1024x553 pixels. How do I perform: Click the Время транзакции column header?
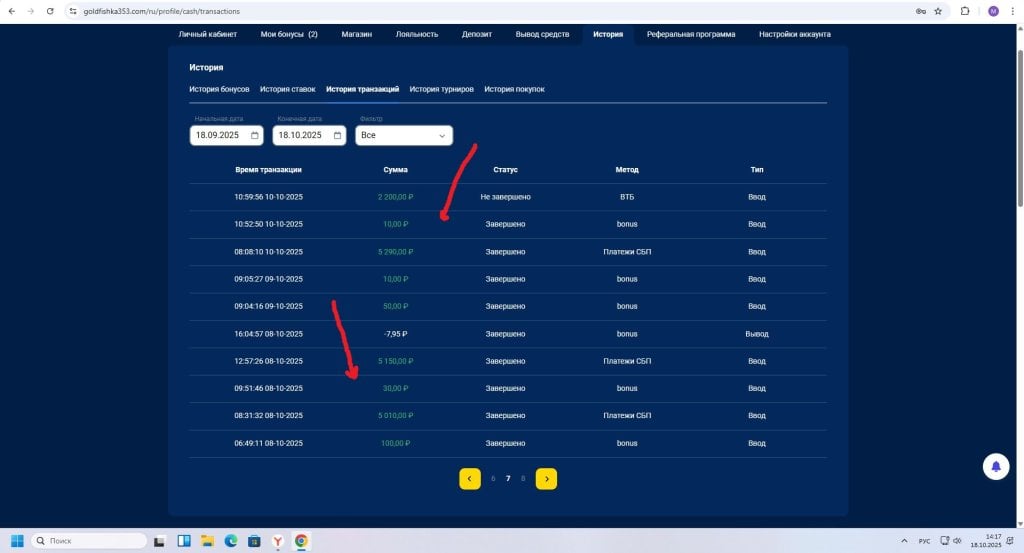(268, 170)
